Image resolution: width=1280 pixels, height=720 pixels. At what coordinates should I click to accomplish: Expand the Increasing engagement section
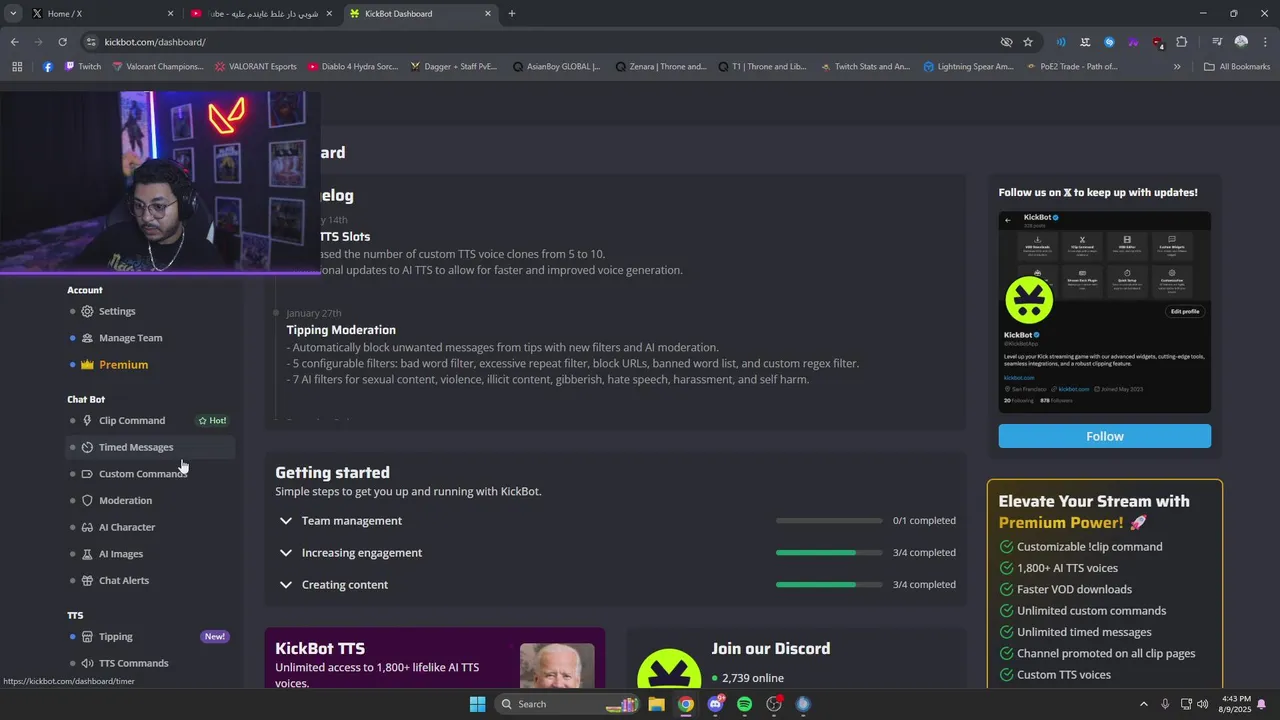(x=286, y=553)
